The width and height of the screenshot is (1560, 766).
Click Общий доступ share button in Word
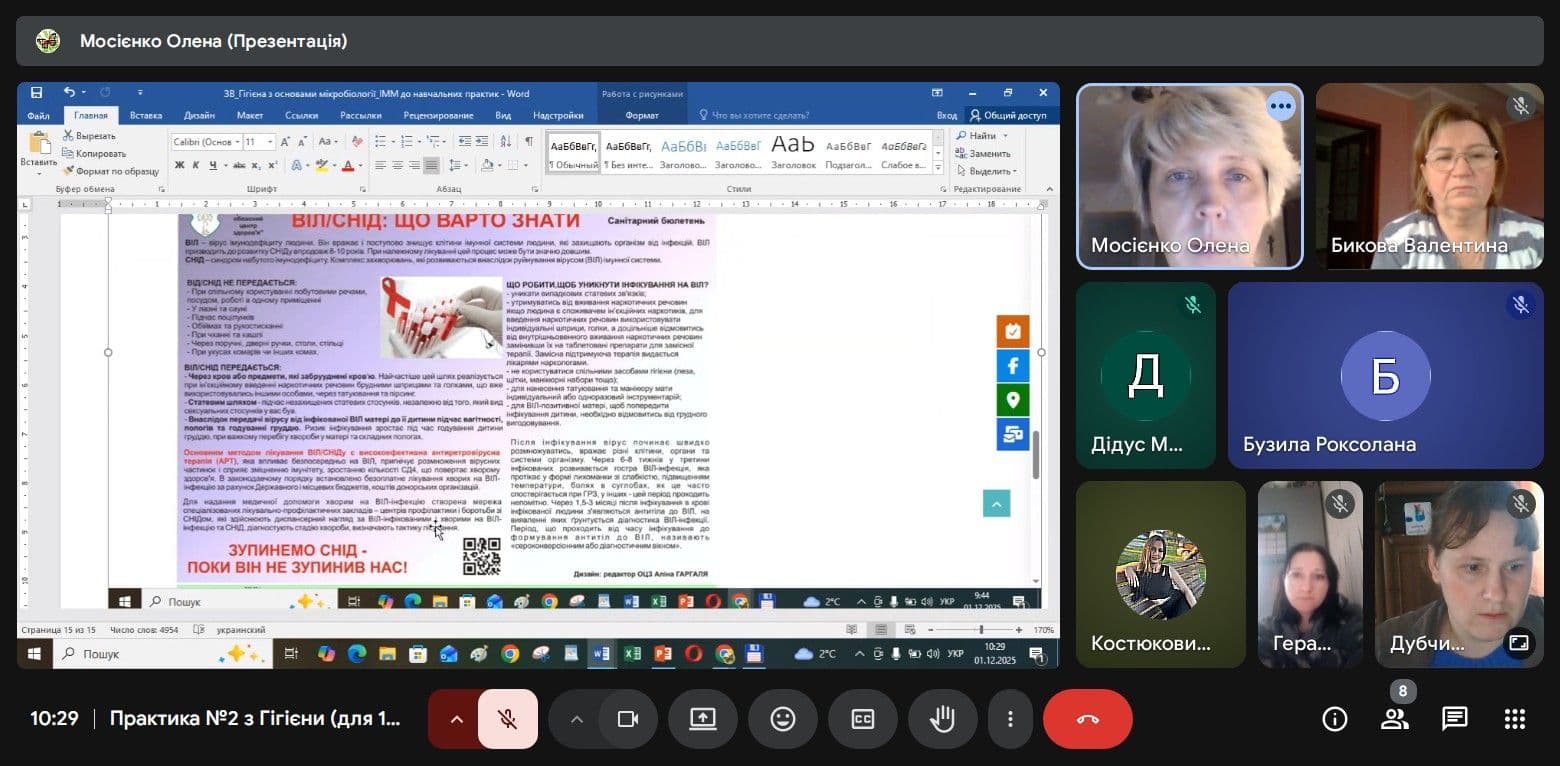point(1008,115)
